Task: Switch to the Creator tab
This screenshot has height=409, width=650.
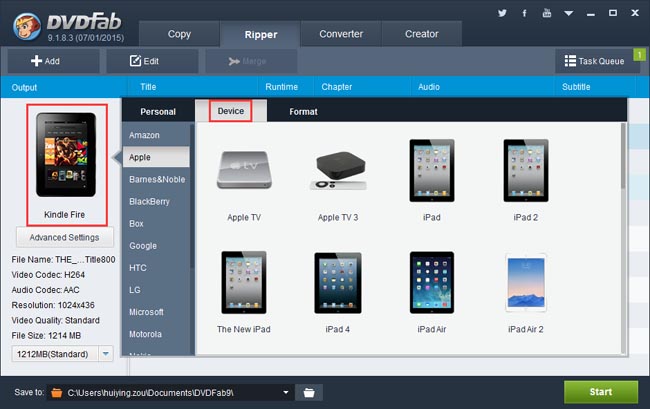Action: [421, 34]
